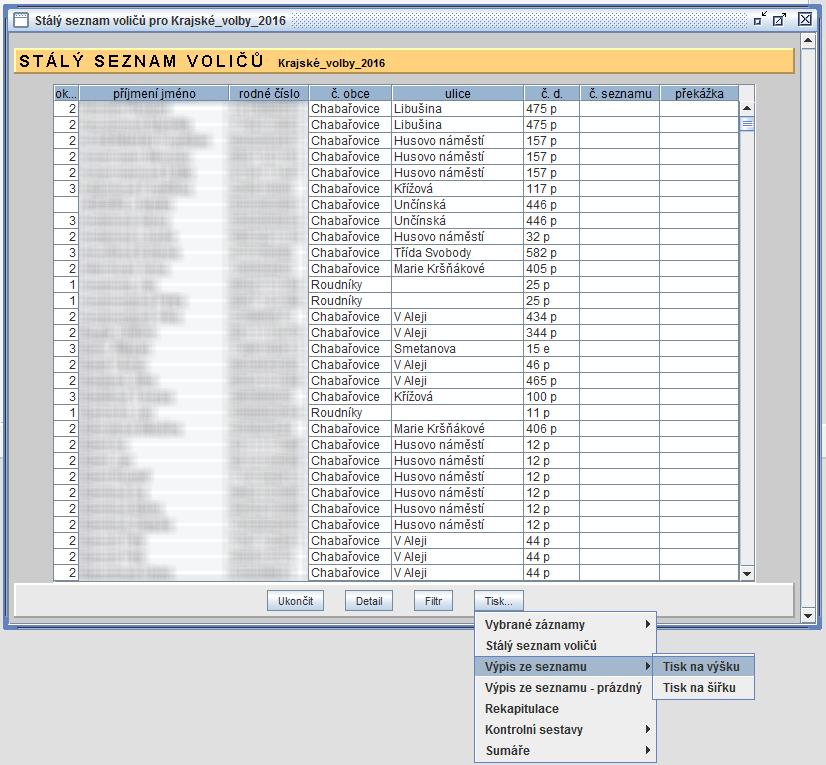Click the 434 p house number cell
The image size is (826, 765).
point(552,316)
